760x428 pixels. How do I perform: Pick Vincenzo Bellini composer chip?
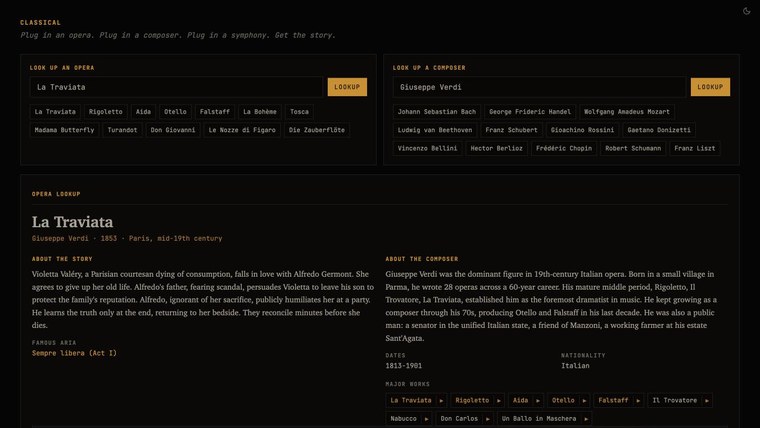pos(428,148)
